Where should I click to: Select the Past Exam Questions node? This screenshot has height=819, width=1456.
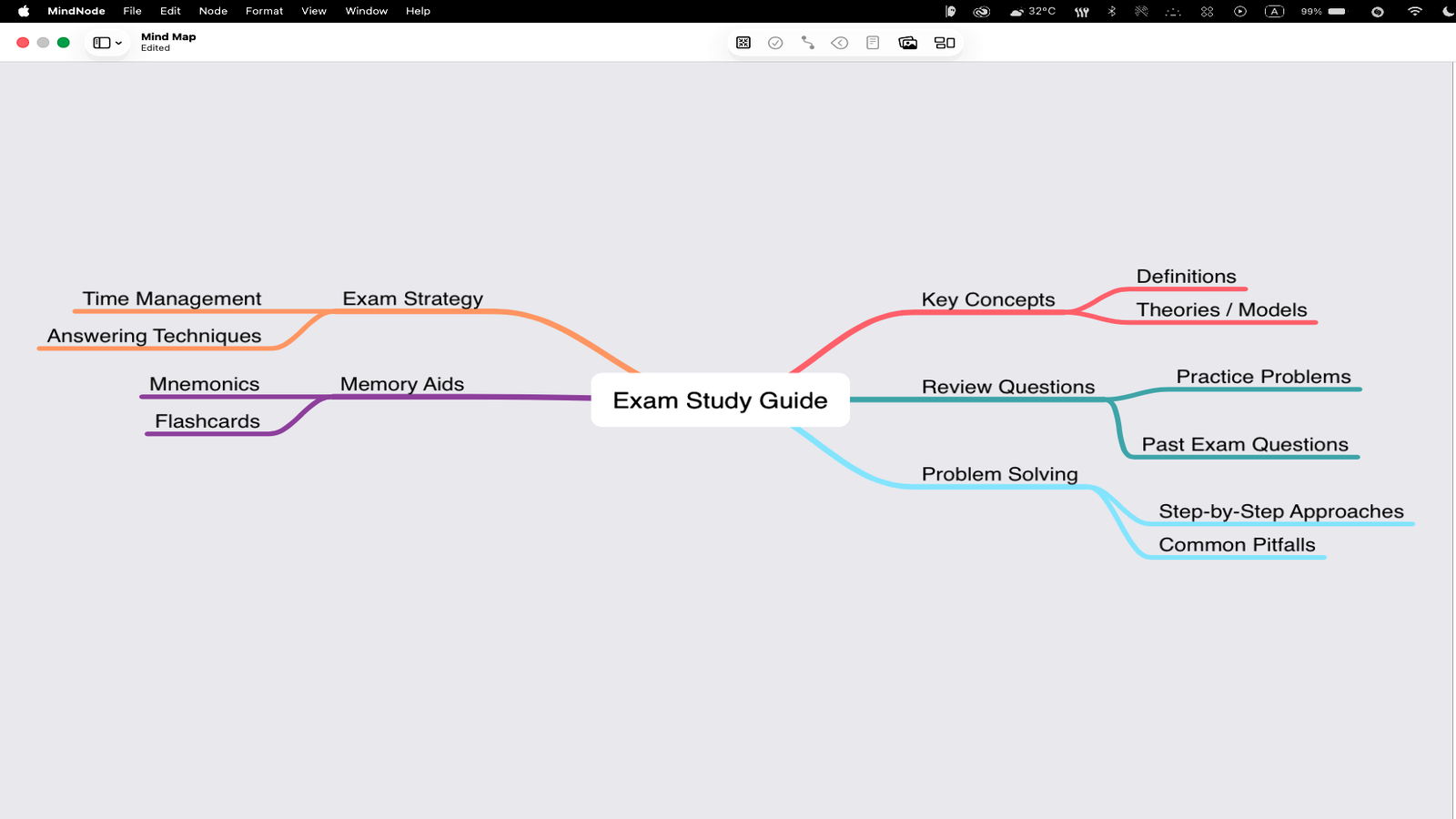tap(1245, 444)
